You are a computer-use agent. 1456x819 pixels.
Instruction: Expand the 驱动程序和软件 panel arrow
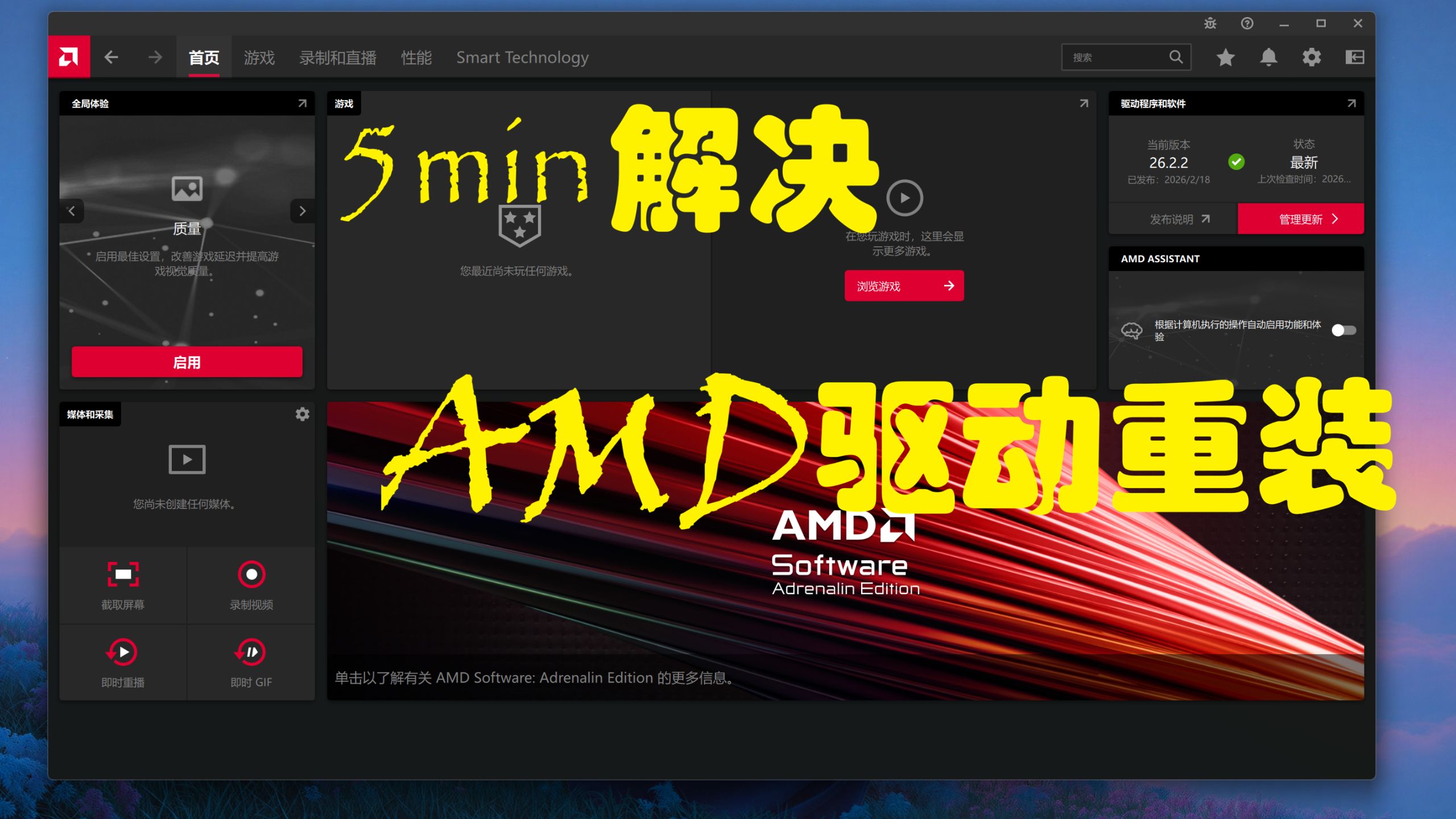click(x=1352, y=104)
